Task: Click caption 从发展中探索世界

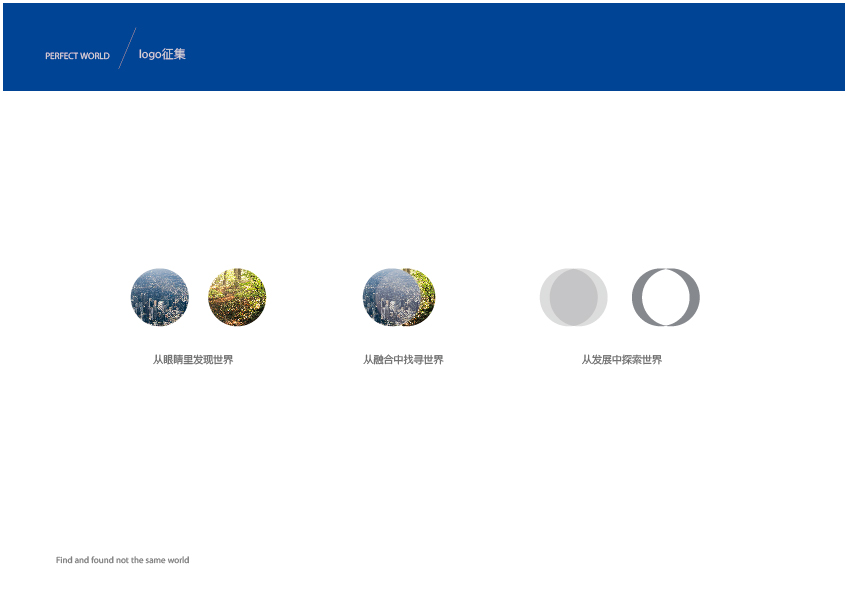Action: pyautogui.click(x=622, y=360)
